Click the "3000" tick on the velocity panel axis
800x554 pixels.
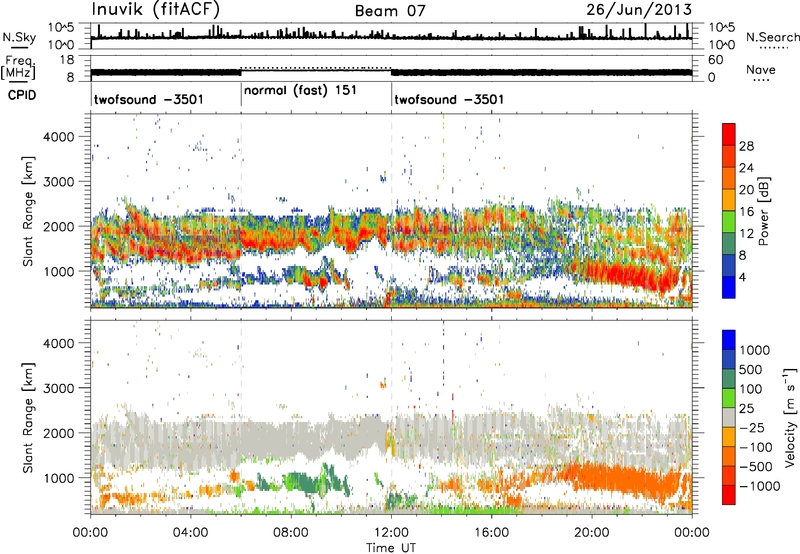click(x=59, y=388)
